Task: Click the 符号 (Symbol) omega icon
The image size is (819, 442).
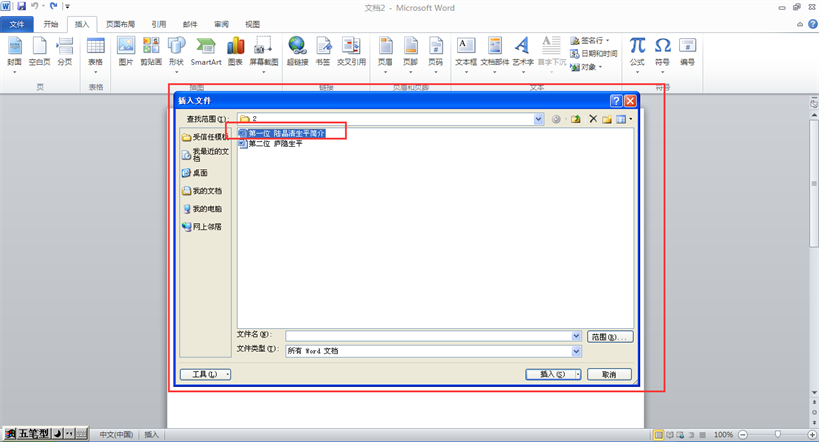Action: point(662,50)
